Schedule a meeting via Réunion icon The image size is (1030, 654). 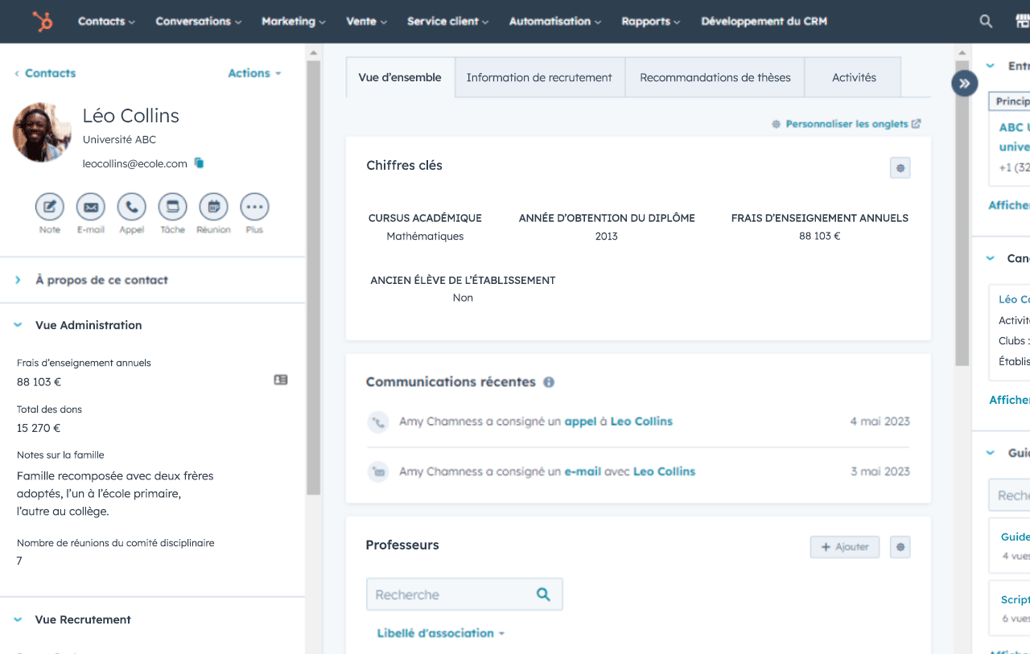pos(213,207)
